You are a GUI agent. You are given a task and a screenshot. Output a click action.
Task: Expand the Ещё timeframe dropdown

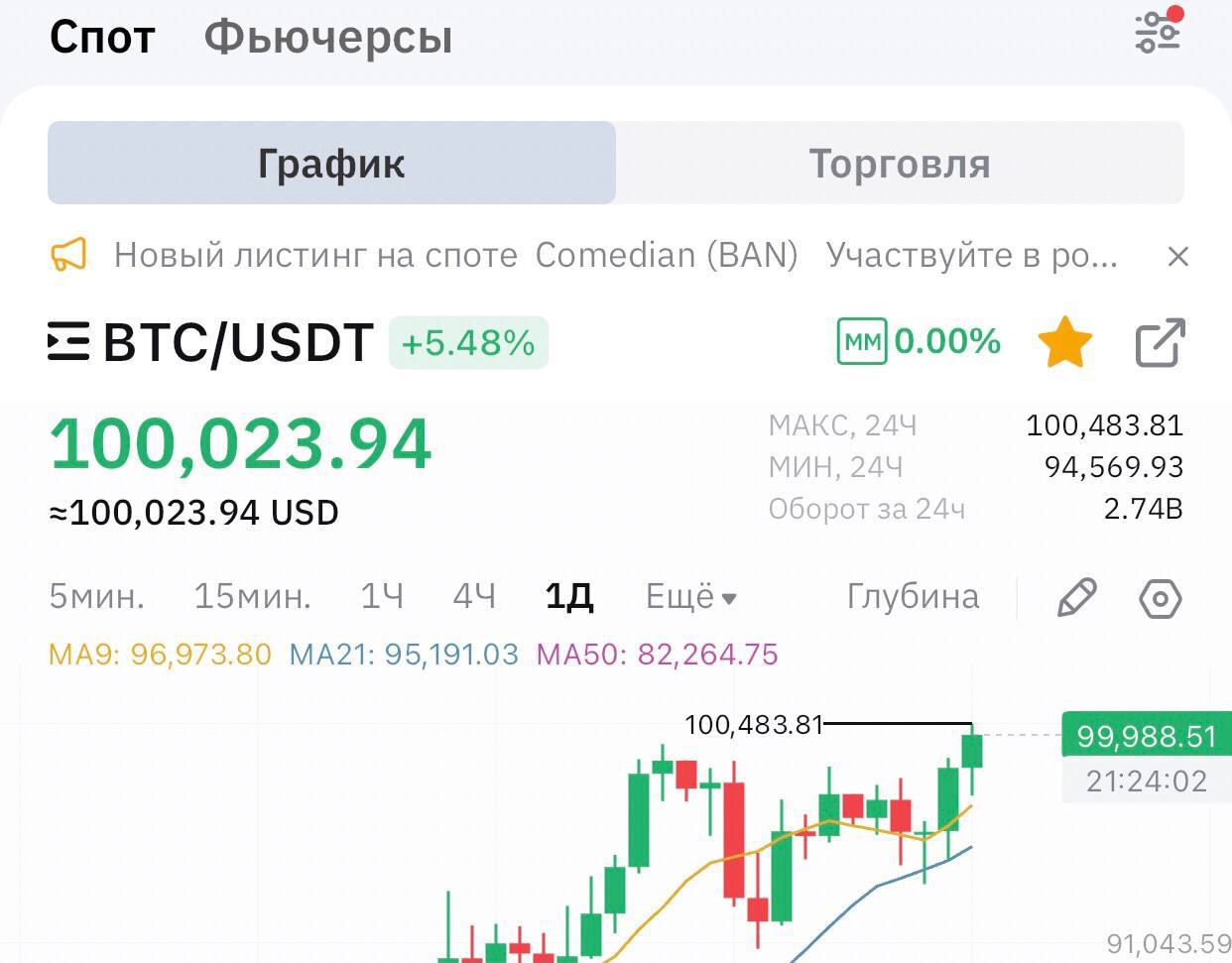(690, 597)
